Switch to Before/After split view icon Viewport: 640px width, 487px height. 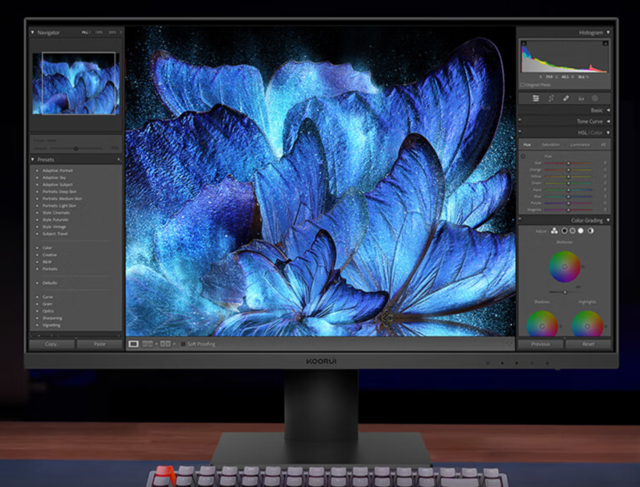(x=165, y=344)
